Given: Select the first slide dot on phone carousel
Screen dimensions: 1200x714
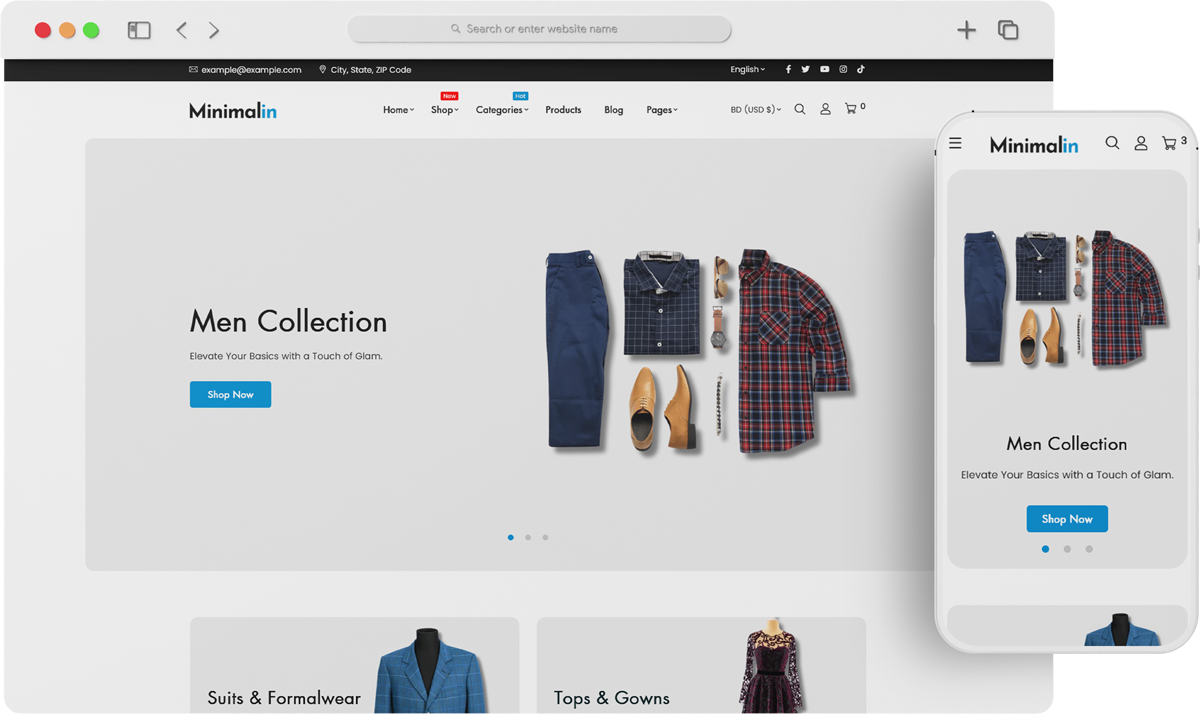Looking at the screenshot, I should click(x=1046, y=549).
